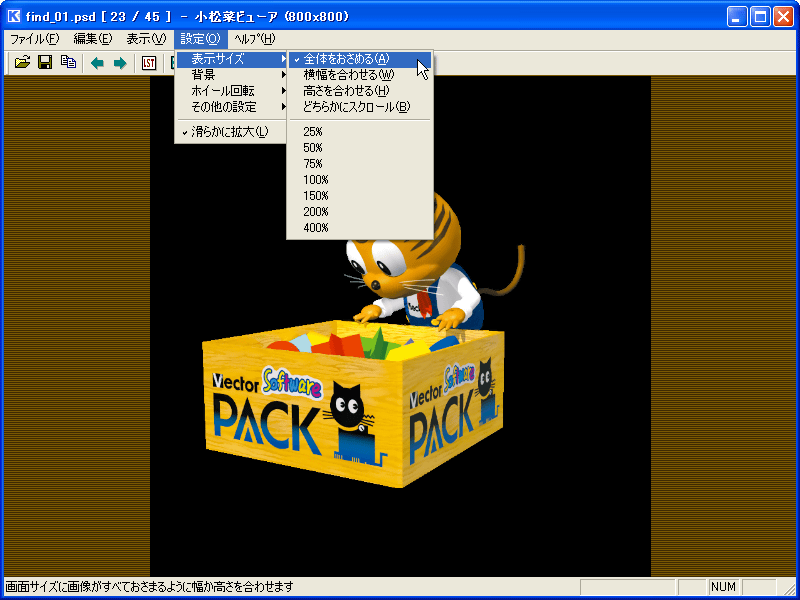
Task: Set zoom to 75%
Action: coord(360,164)
